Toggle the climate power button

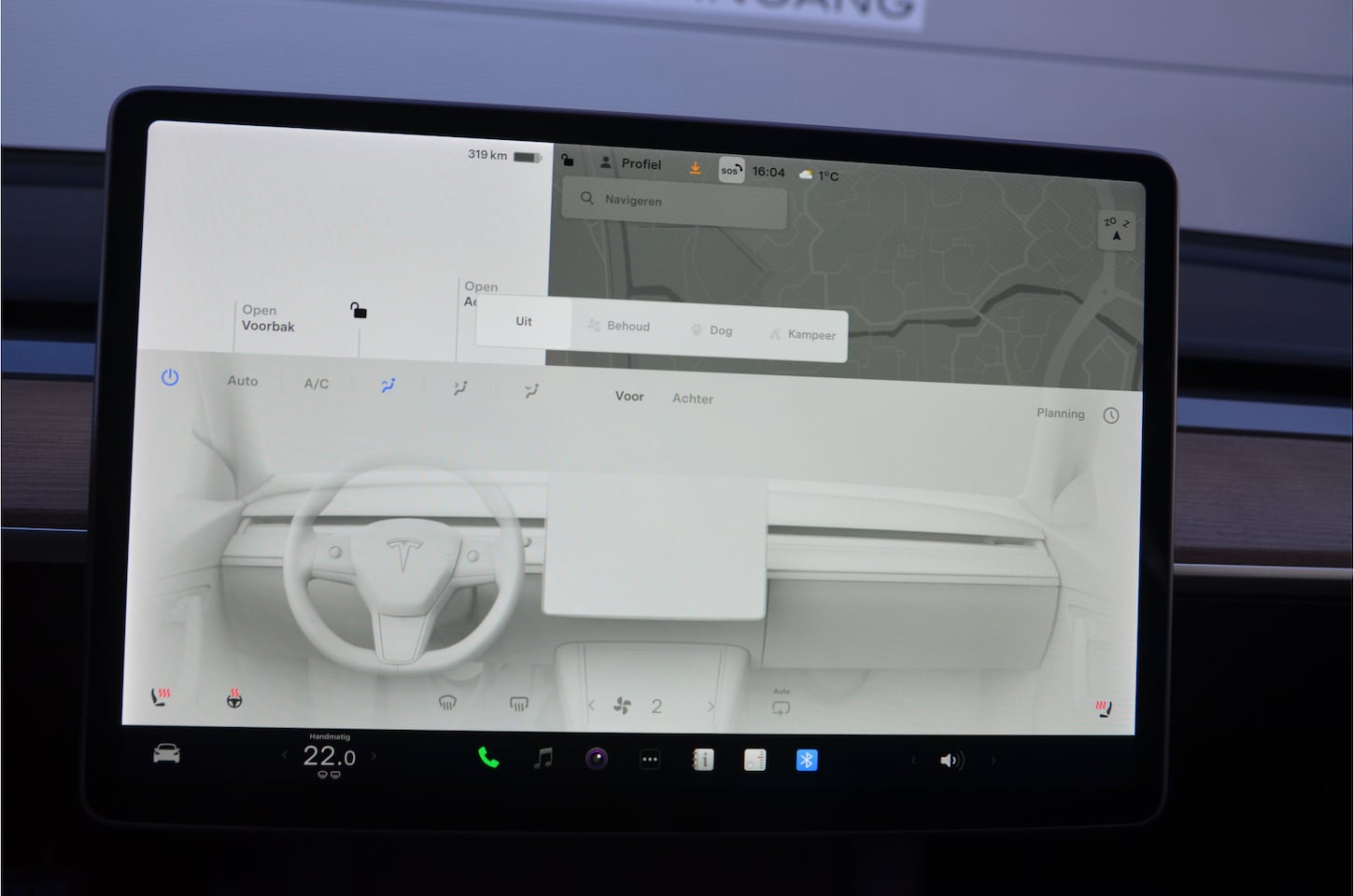(x=170, y=378)
